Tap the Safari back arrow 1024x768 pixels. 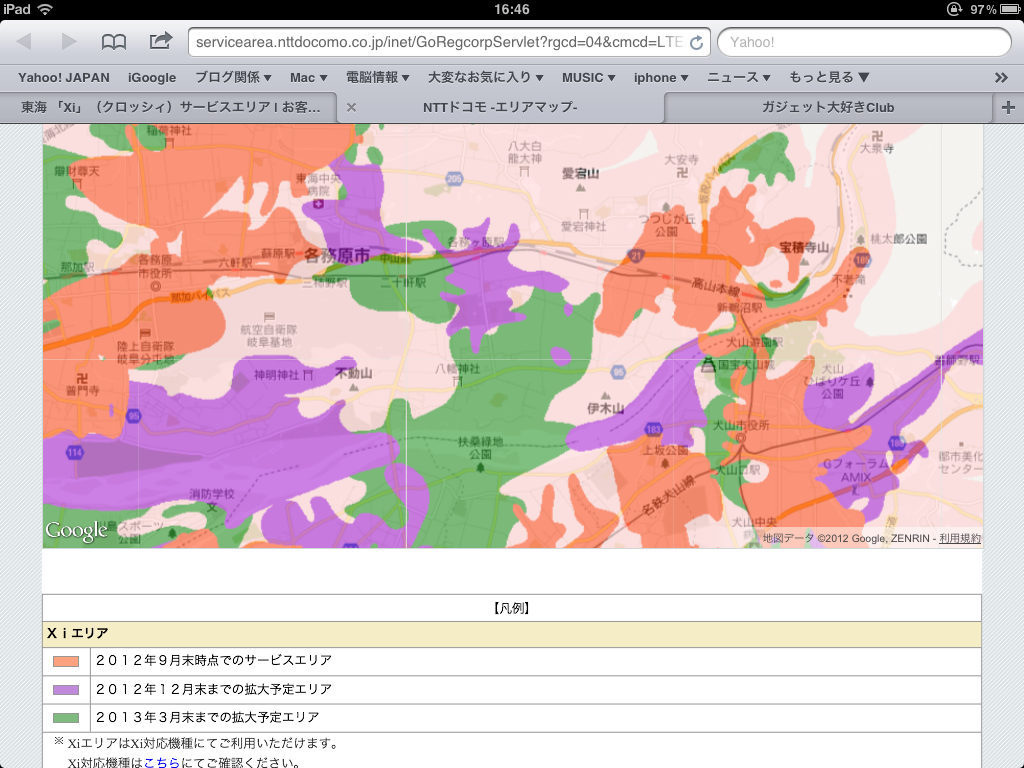(24, 42)
